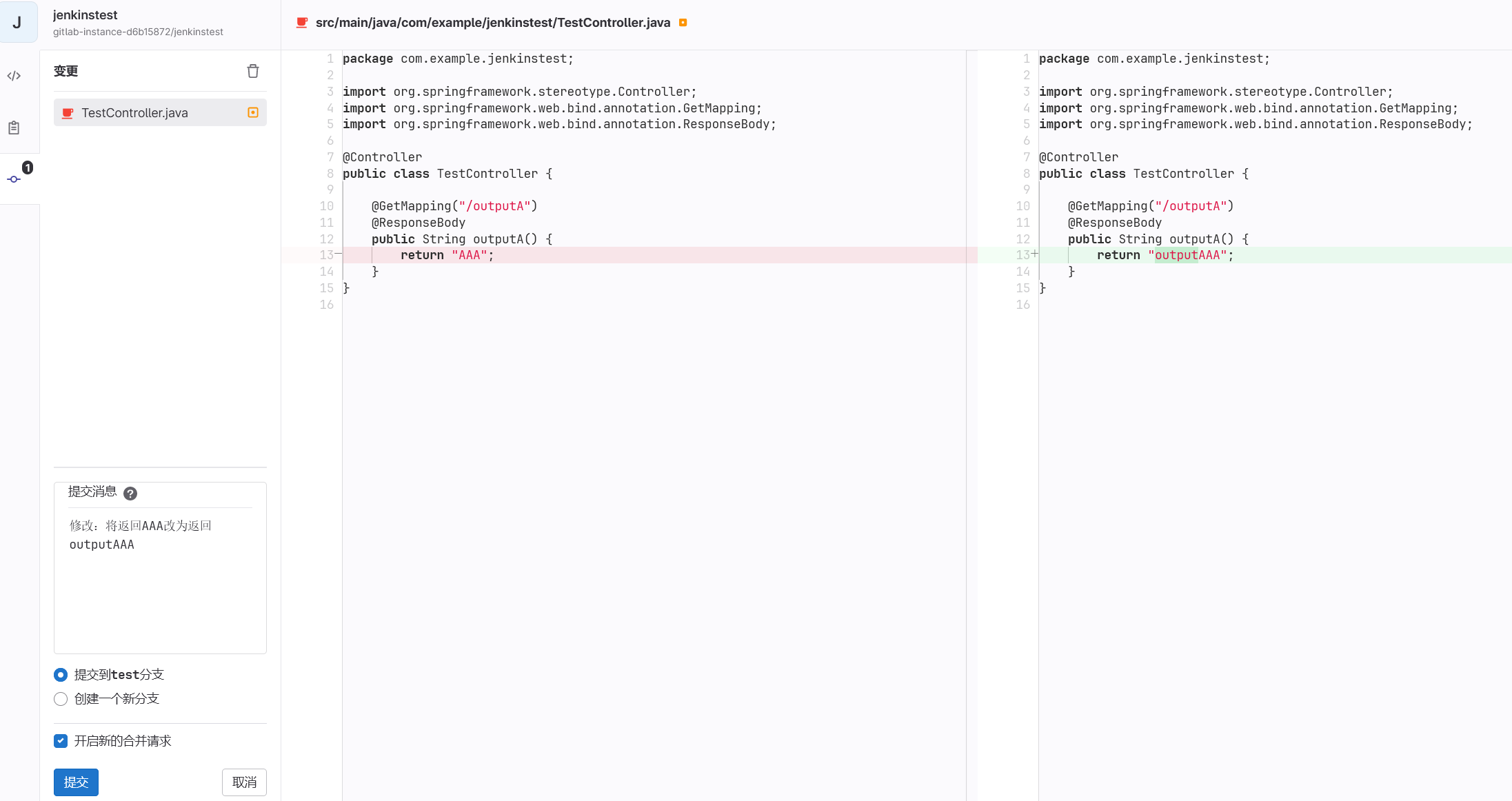The height and width of the screenshot is (801, 1512).
Task: Open the edit code view icon
Action: 14,76
